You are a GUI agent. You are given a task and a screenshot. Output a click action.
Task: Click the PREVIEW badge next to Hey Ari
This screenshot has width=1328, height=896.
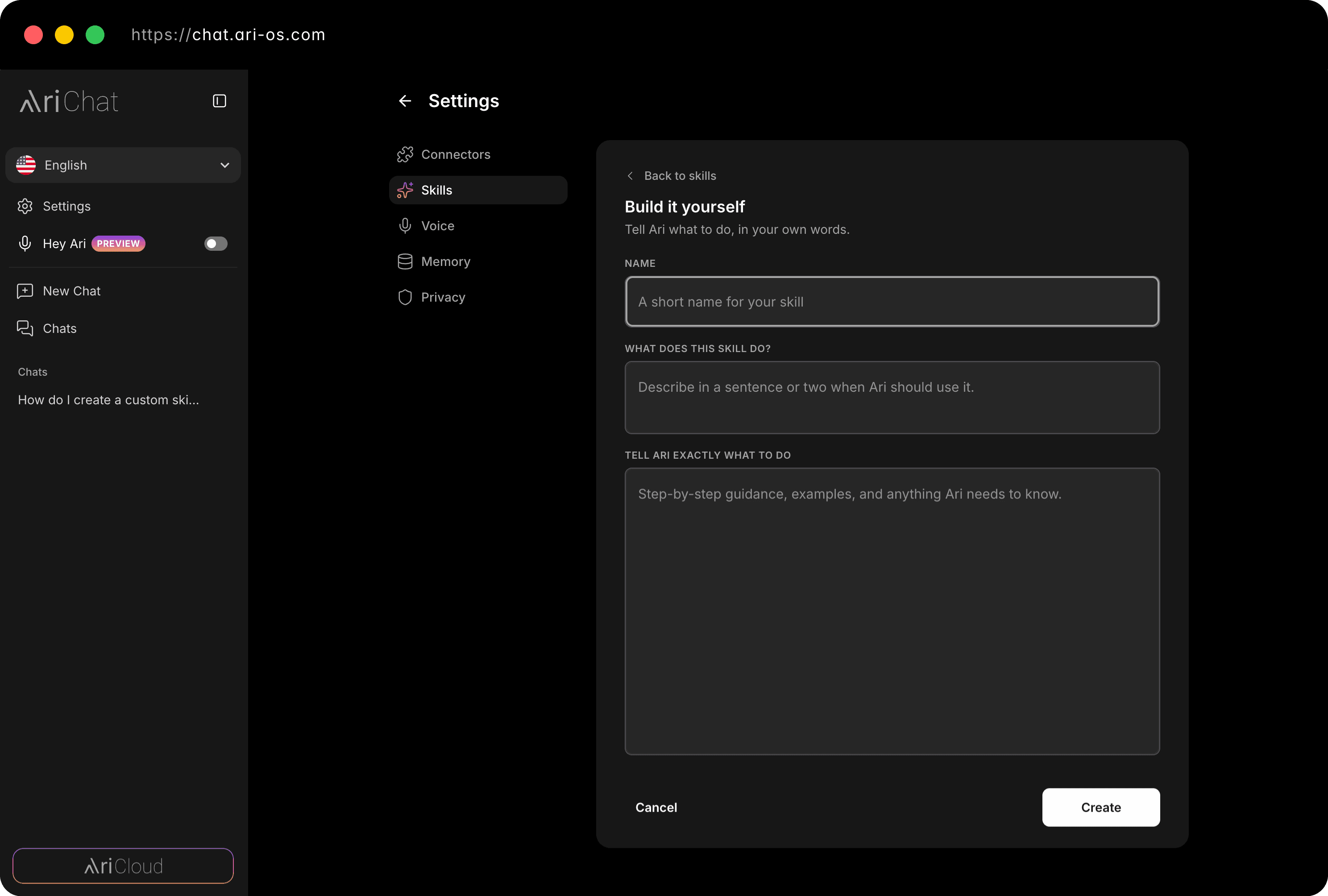tap(118, 244)
